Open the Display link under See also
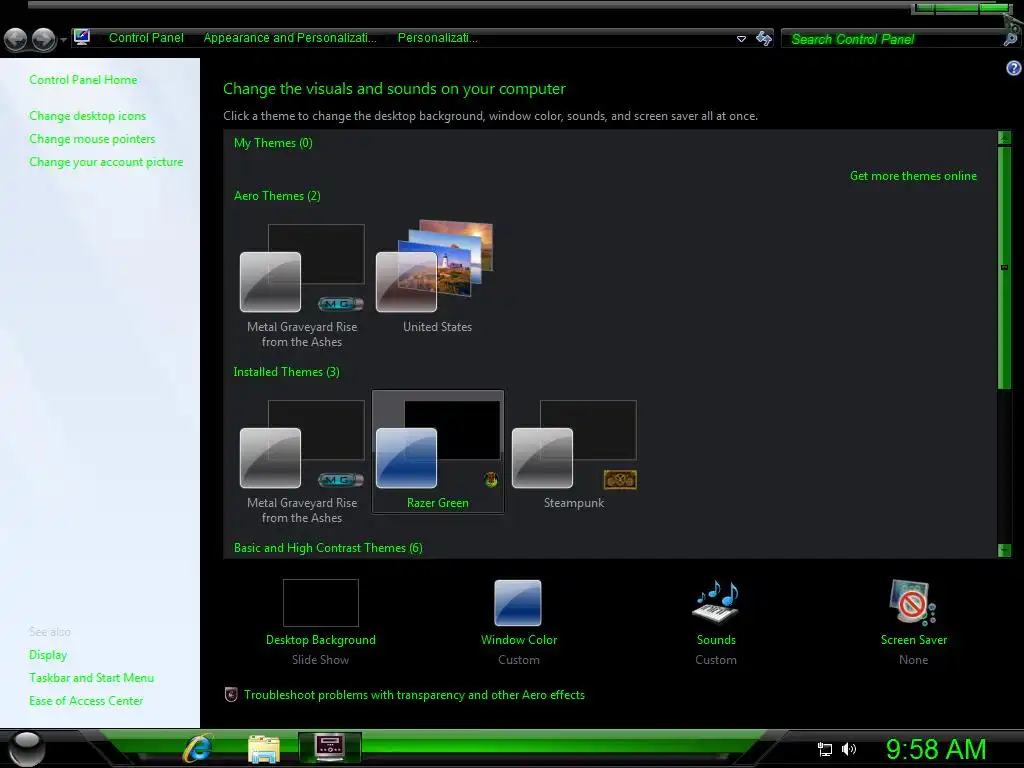The height and width of the screenshot is (768, 1024). 48,654
